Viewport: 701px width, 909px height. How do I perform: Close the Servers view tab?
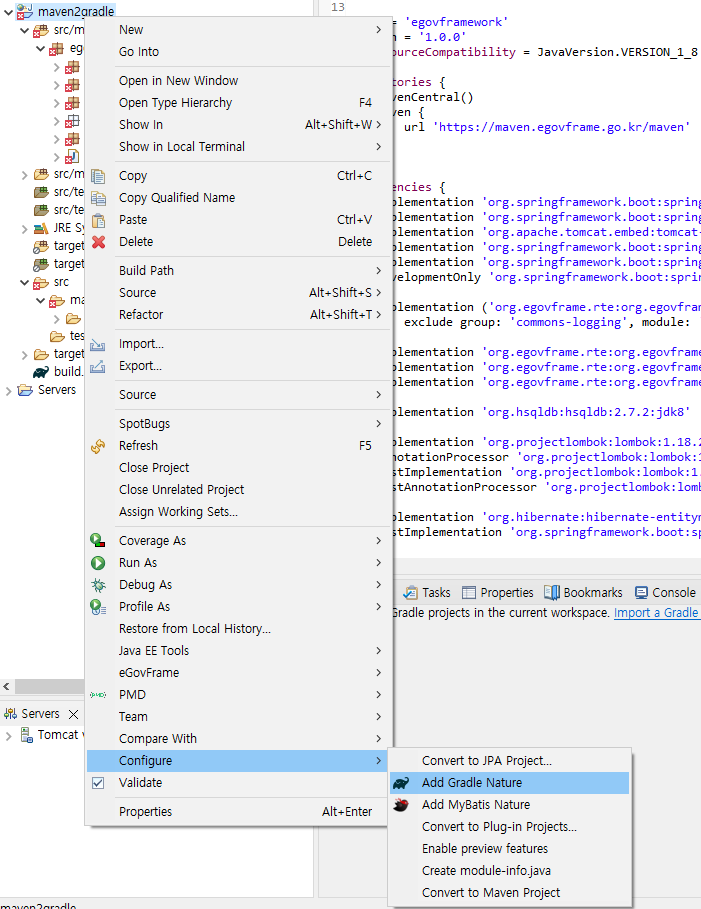(73, 714)
